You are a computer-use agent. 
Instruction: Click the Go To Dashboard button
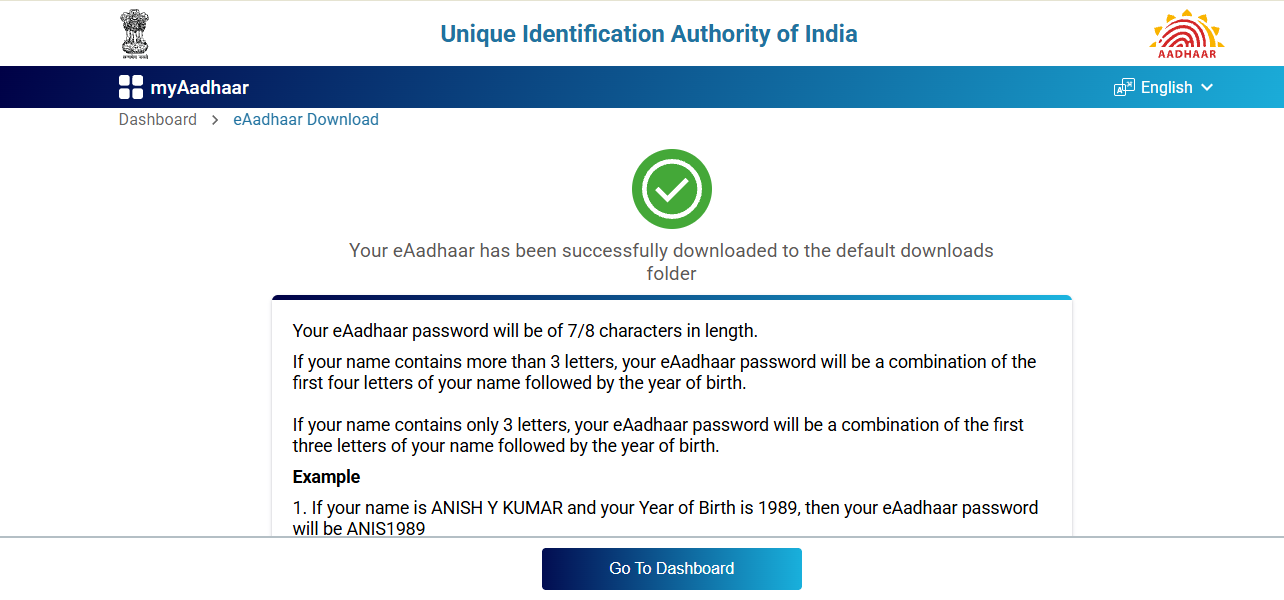(671, 568)
